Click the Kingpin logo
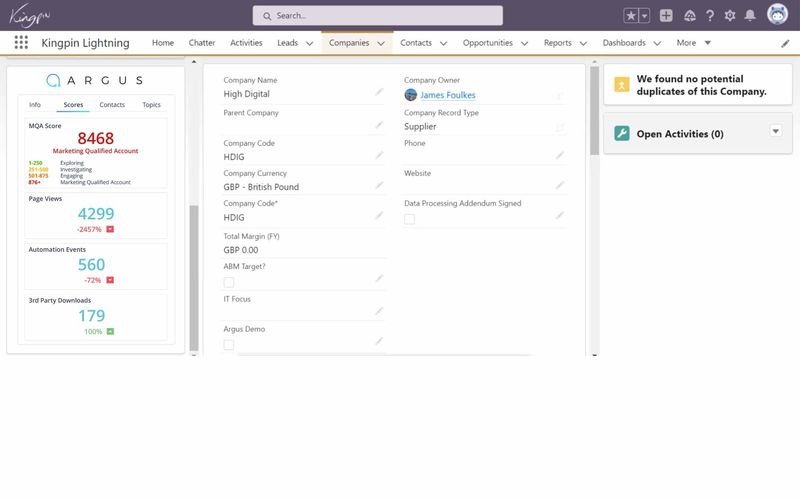 tap(29, 15)
